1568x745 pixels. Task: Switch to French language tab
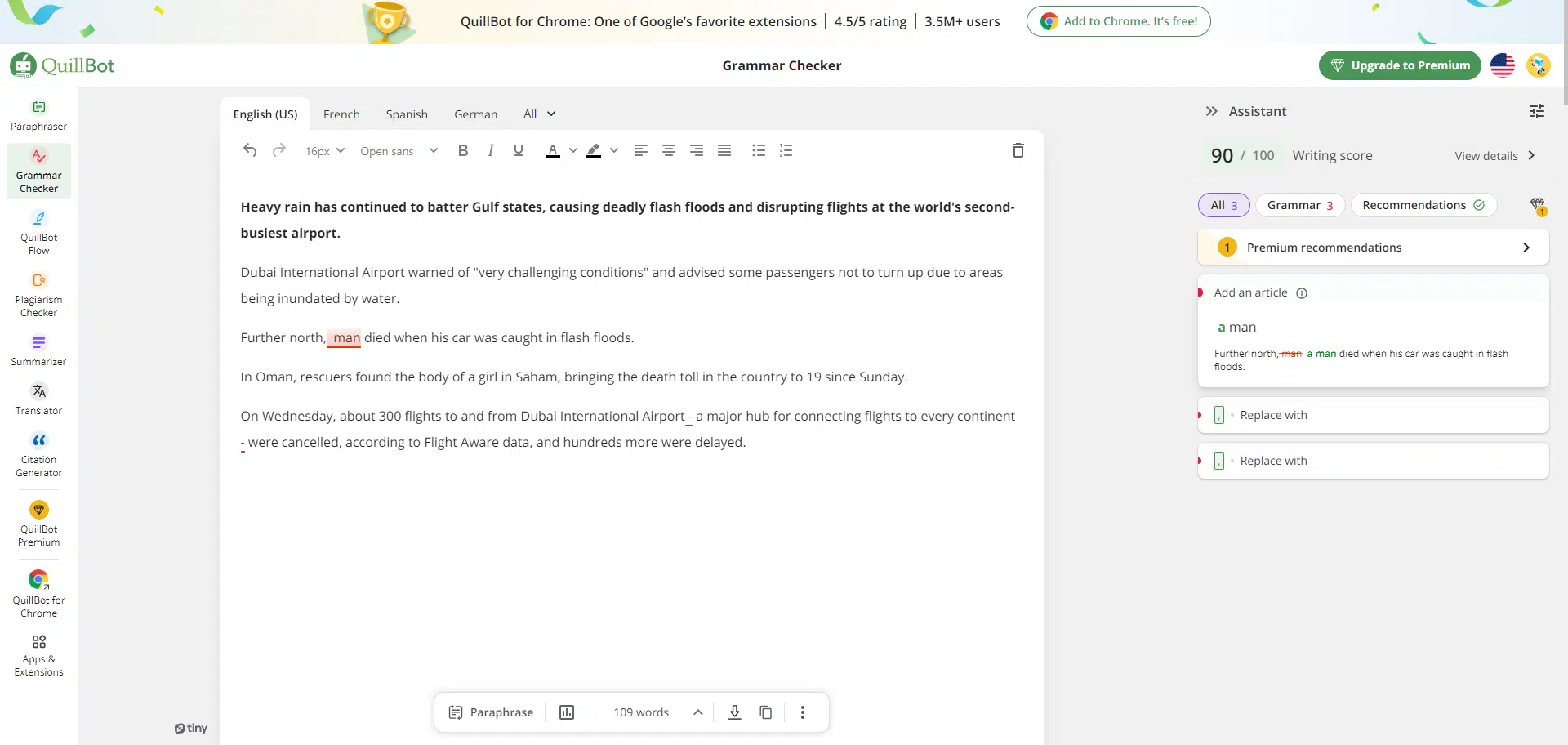pyautogui.click(x=341, y=114)
